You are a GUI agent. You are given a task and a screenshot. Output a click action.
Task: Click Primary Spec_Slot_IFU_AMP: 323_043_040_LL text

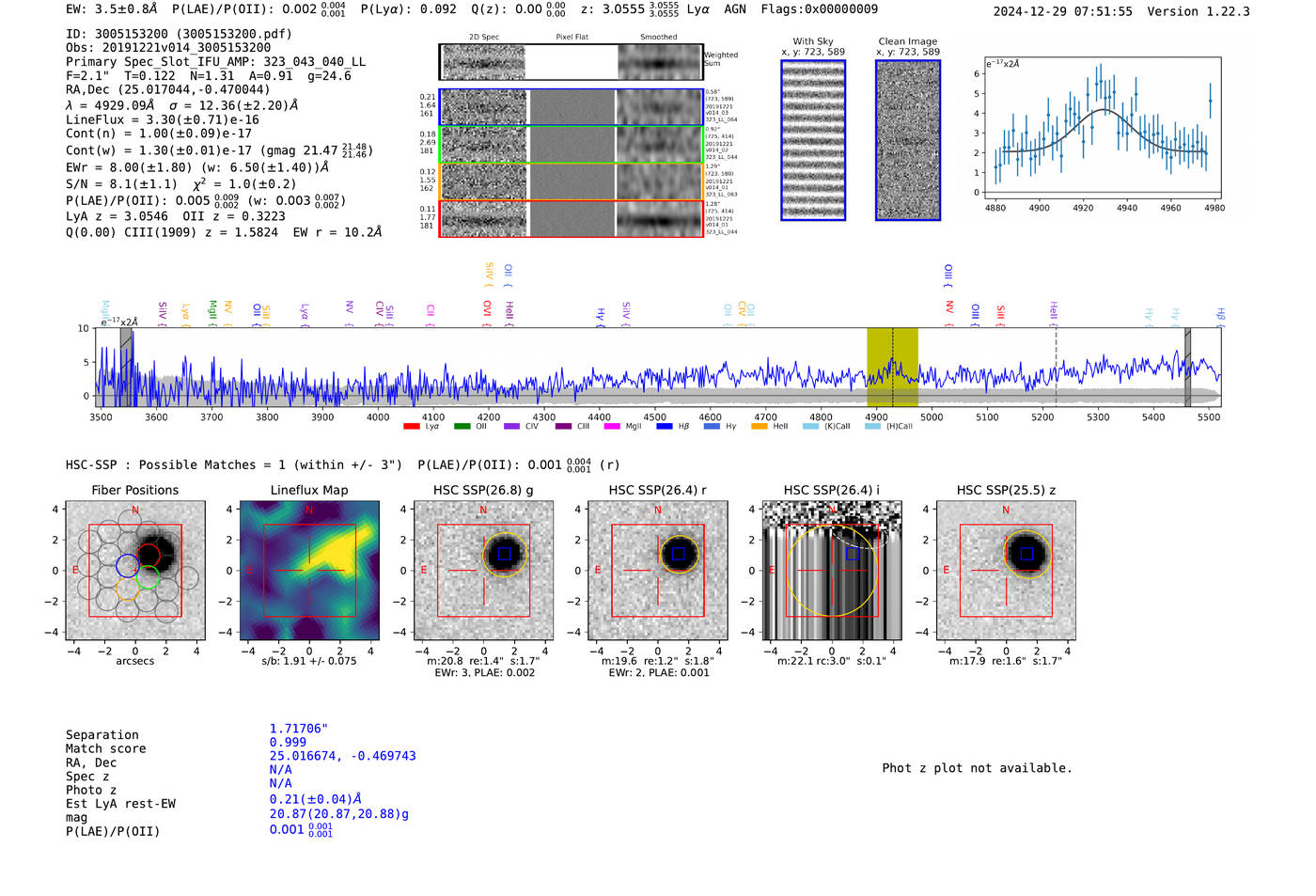tap(216, 61)
